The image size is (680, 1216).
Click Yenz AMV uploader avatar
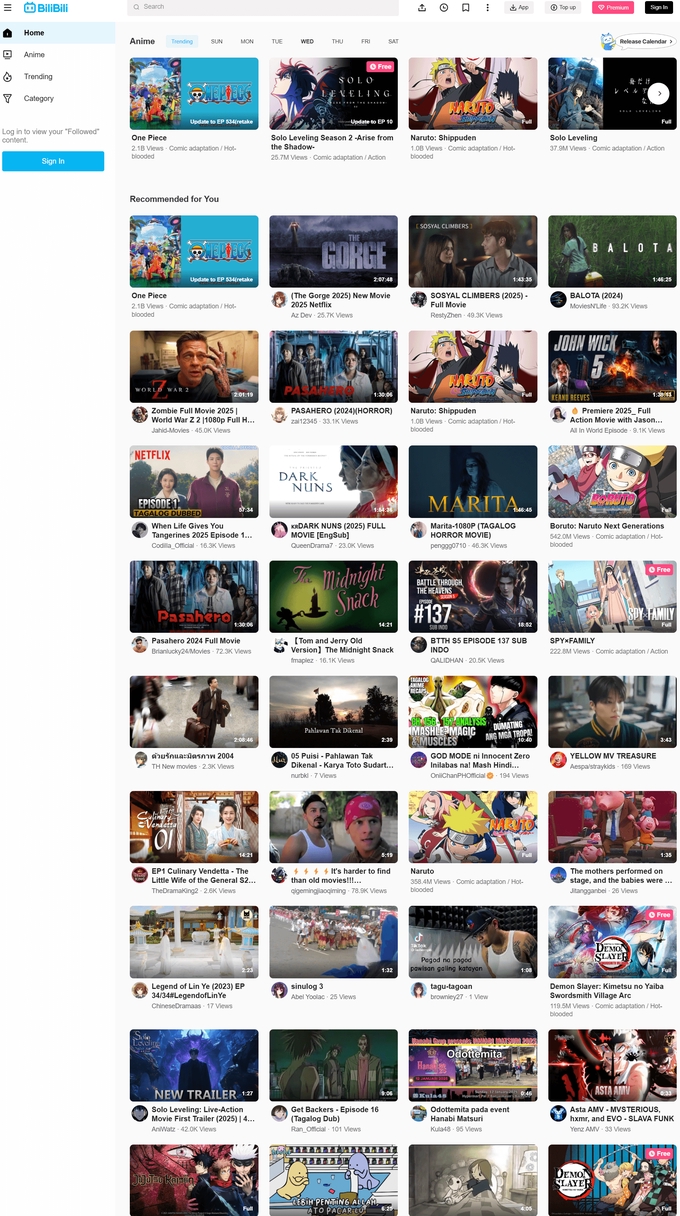tap(558, 1114)
